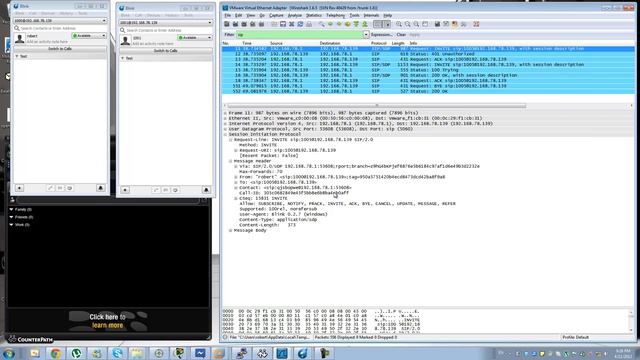
Task: Click normal size zoom icon in Wireshark
Action: click(x=416, y=24)
